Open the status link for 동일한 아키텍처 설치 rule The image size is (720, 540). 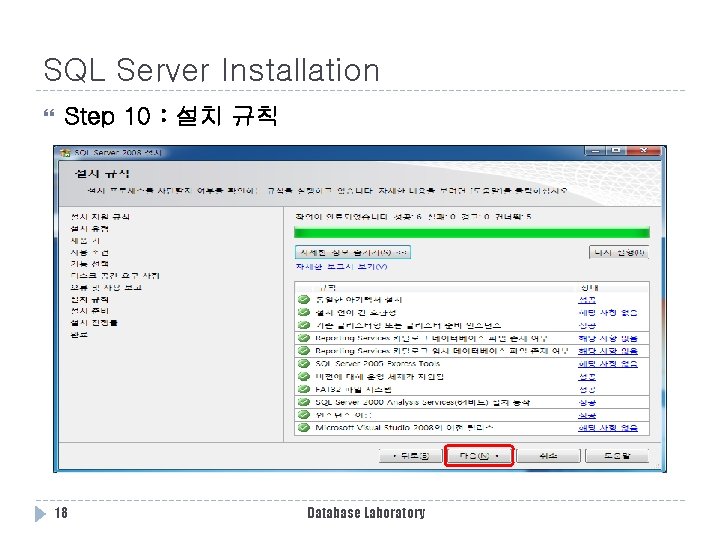(587, 300)
